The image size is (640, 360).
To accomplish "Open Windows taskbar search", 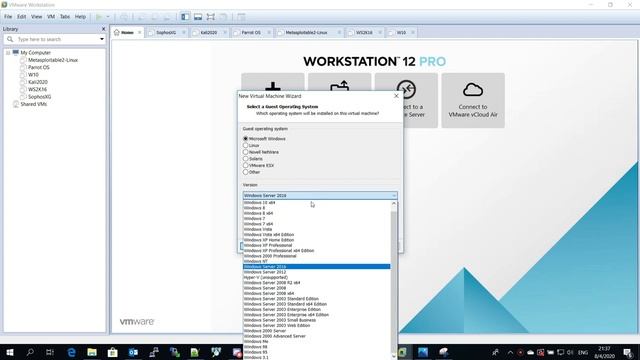I will pyautogui.click(x=30, y=352).
